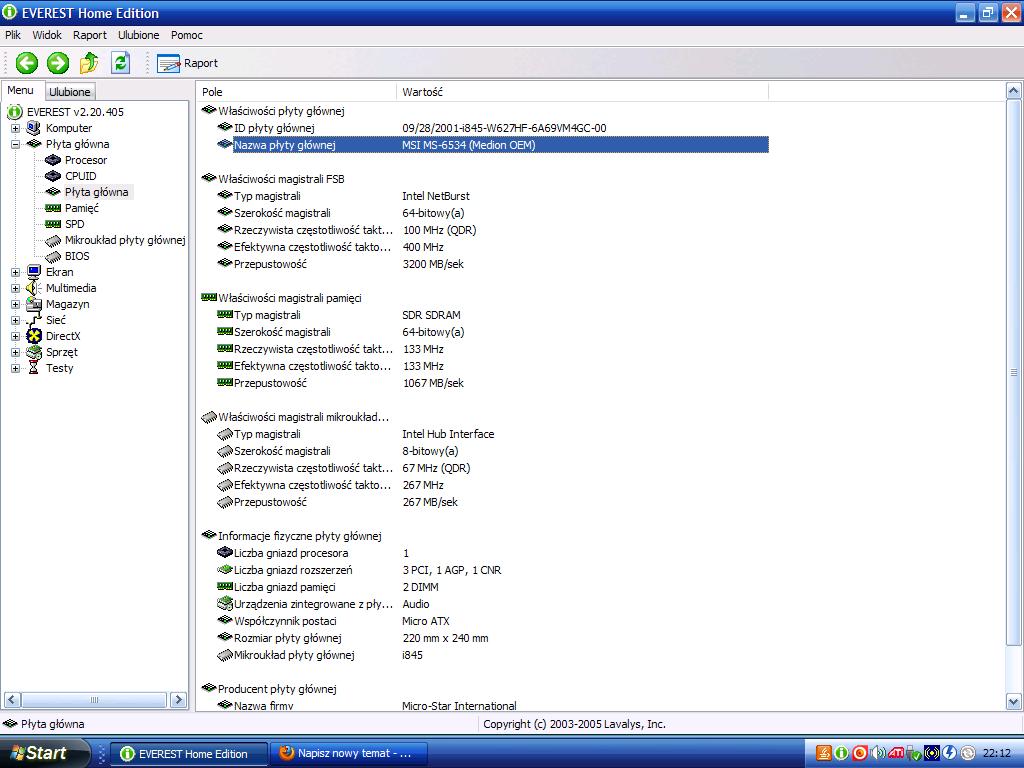Click the Sprzęt hardware icon

click(33, 352)
